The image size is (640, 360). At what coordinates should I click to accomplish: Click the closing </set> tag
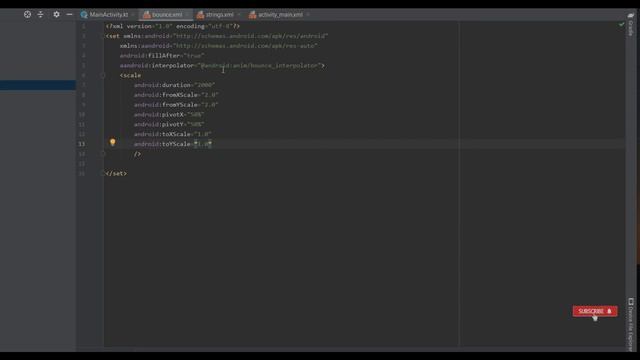pos(116,173)
